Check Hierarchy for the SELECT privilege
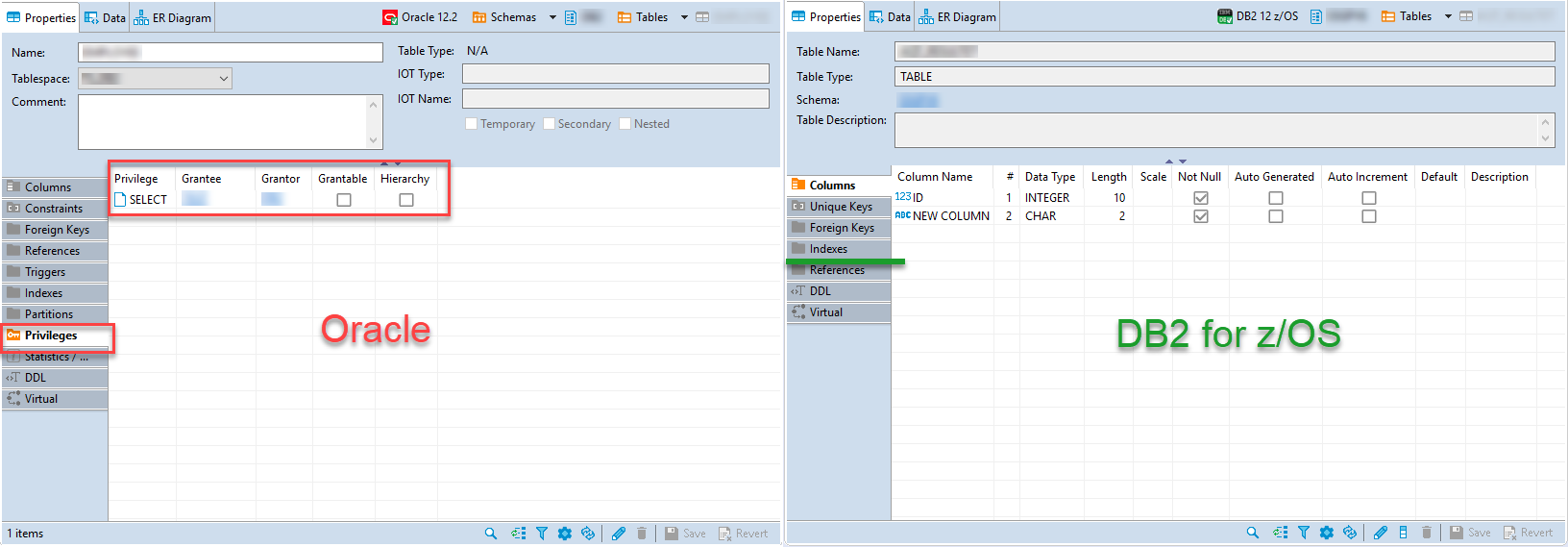 406,200
